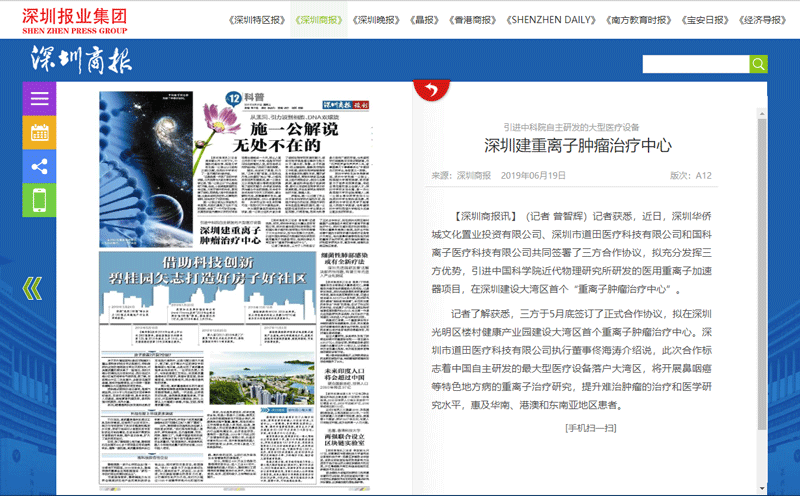Image resolution: width=800 pixels, height=496 pixels.
Task: Open the 《晶报》 tab
Action: point(424,20)
